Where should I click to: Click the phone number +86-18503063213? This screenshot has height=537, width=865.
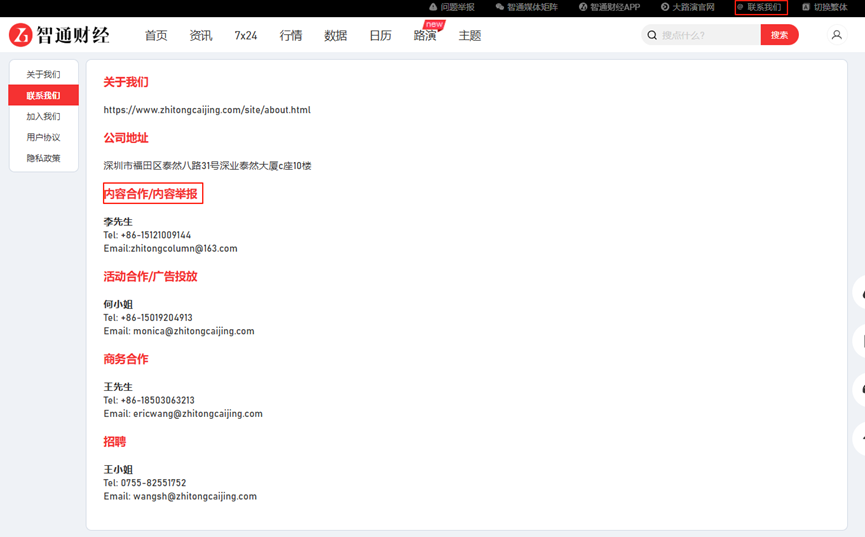coord(158,400)
